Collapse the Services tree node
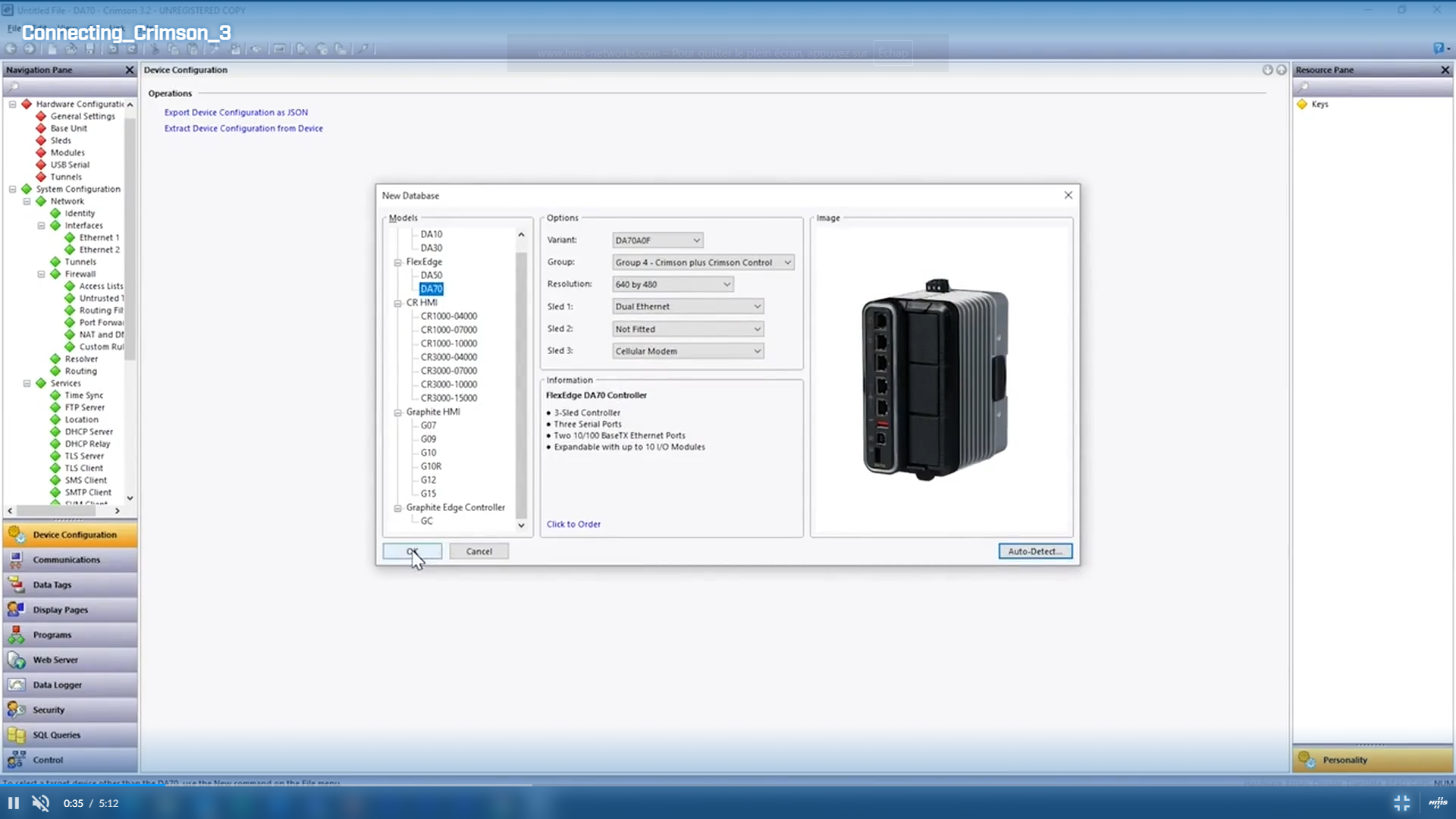 coord(27,384)
